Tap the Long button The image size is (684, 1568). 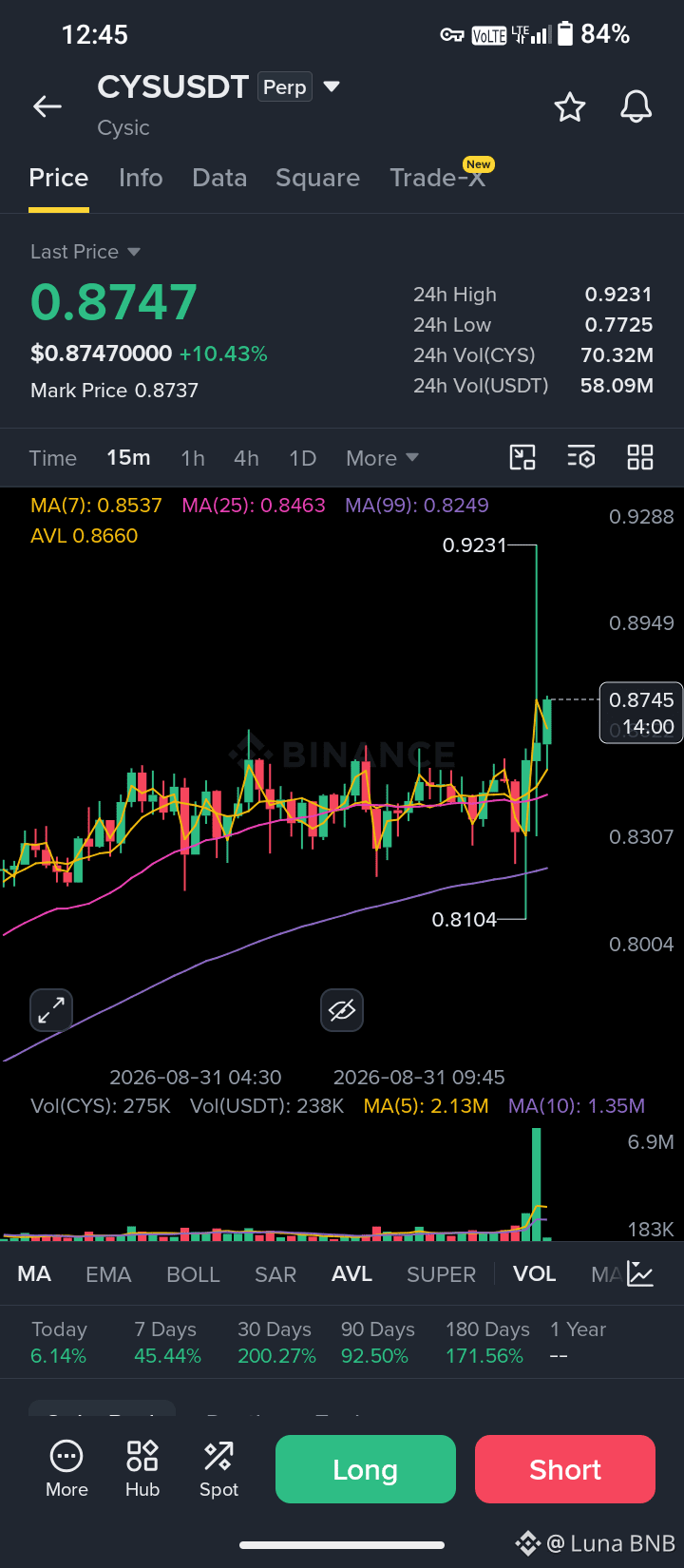[366, 1469]
